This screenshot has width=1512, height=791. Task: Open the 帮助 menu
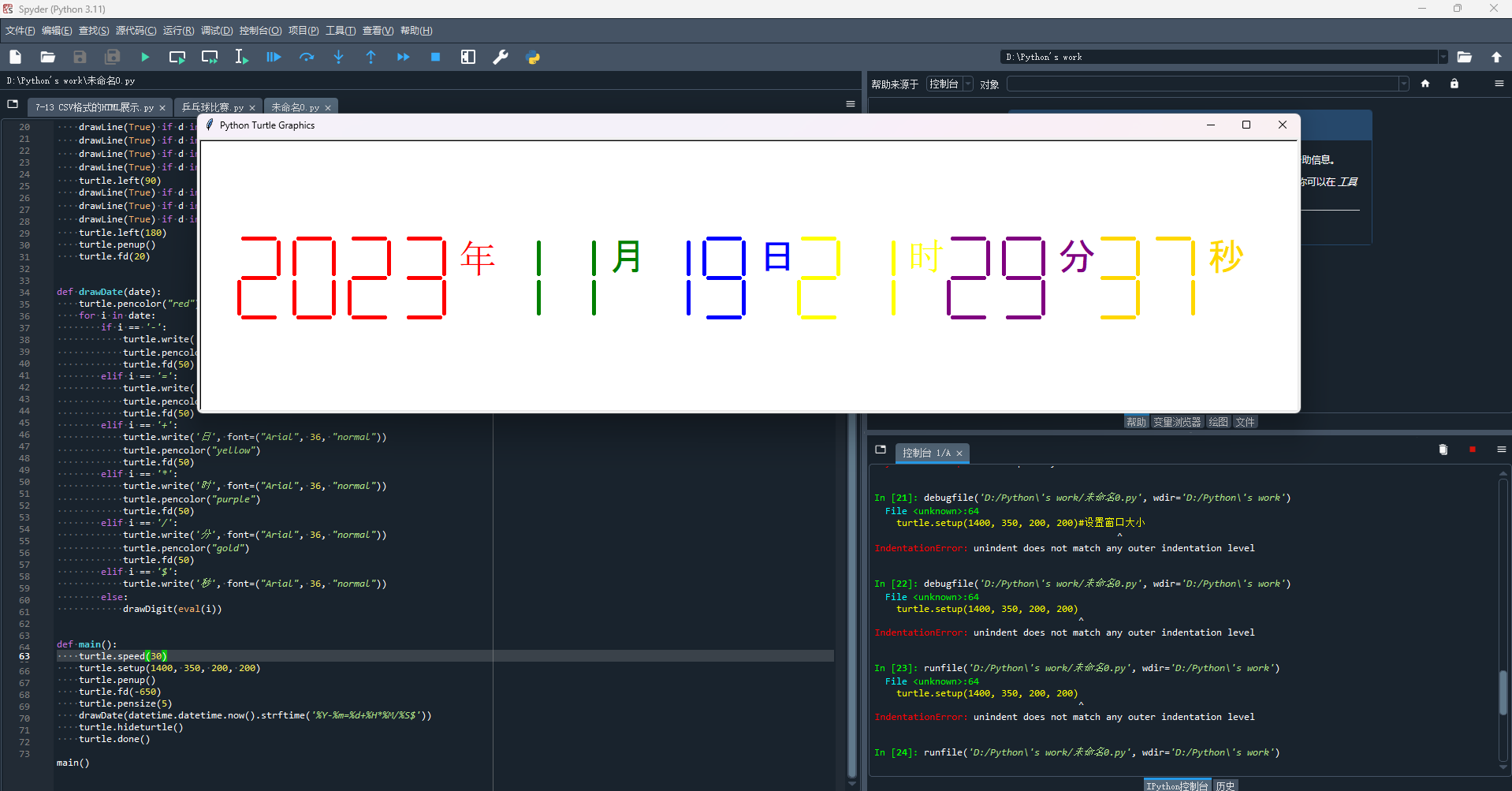416,31
